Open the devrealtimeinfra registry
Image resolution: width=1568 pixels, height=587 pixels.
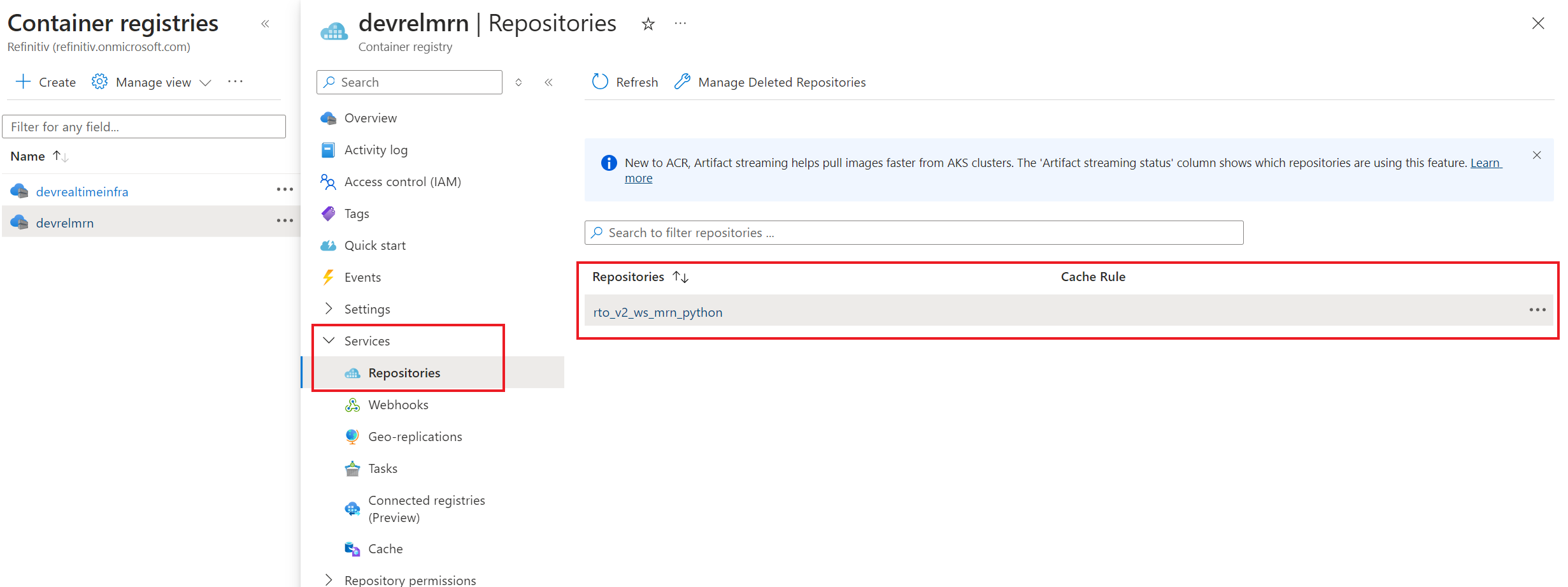pyautogui.click(x=82, y=192)
